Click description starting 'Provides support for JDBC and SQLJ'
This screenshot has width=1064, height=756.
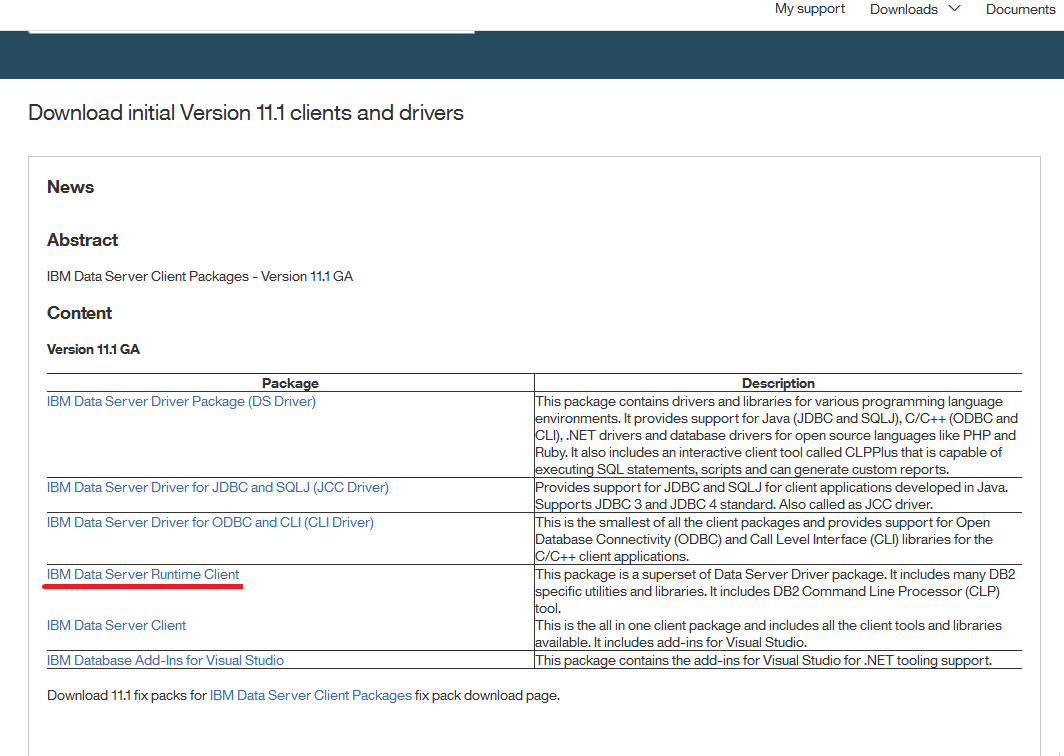point(772,495)
